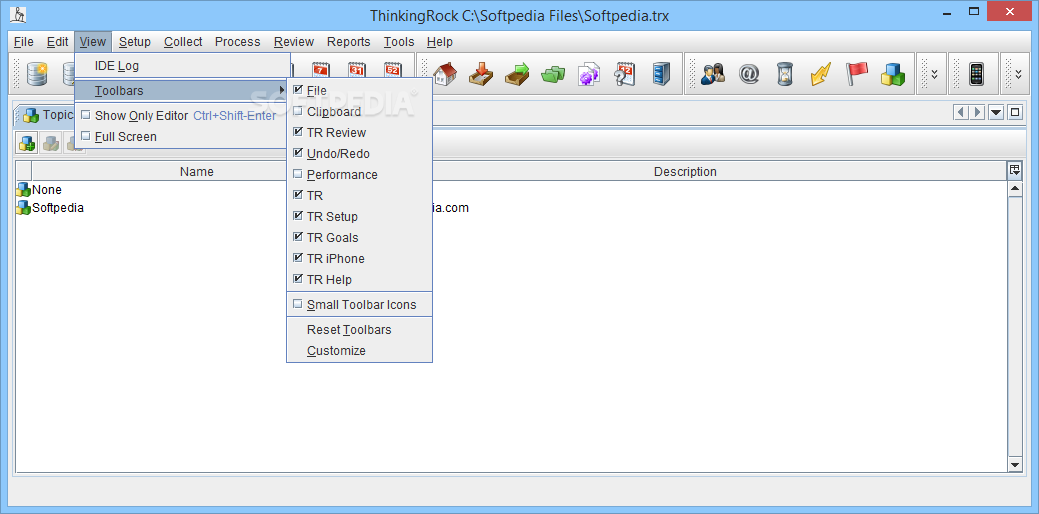Open the Help menu
Viewport: 1039px width, 514px height.
pyautogui.click(x=439, y=42)
